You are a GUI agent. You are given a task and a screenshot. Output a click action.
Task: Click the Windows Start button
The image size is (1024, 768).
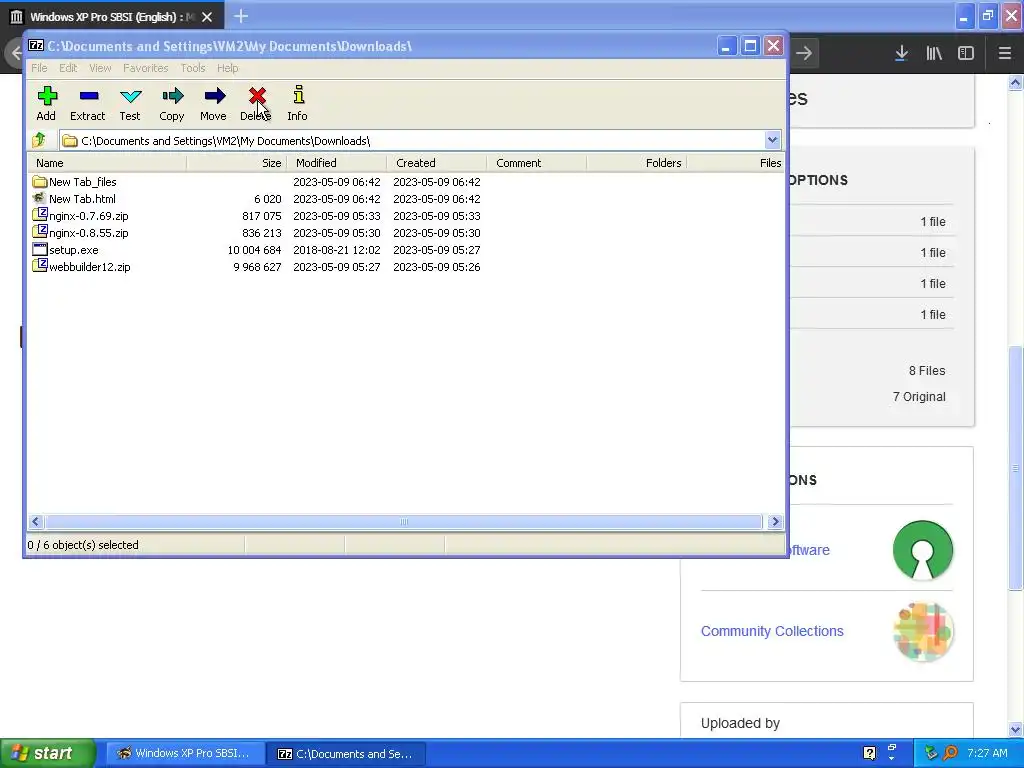[x=48, y=753]
